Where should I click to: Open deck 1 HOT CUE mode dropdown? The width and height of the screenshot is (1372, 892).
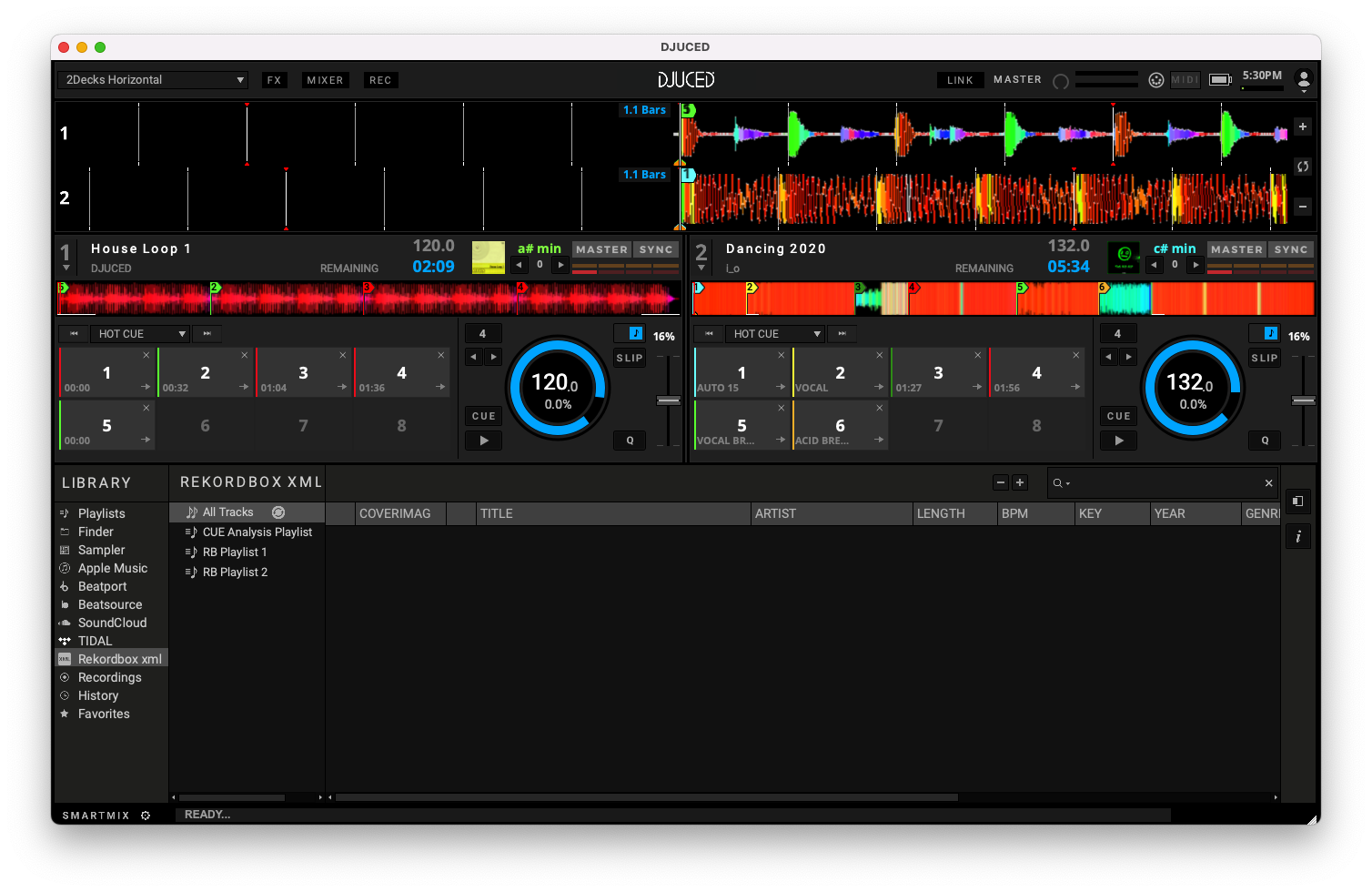(x=141, y=334)
